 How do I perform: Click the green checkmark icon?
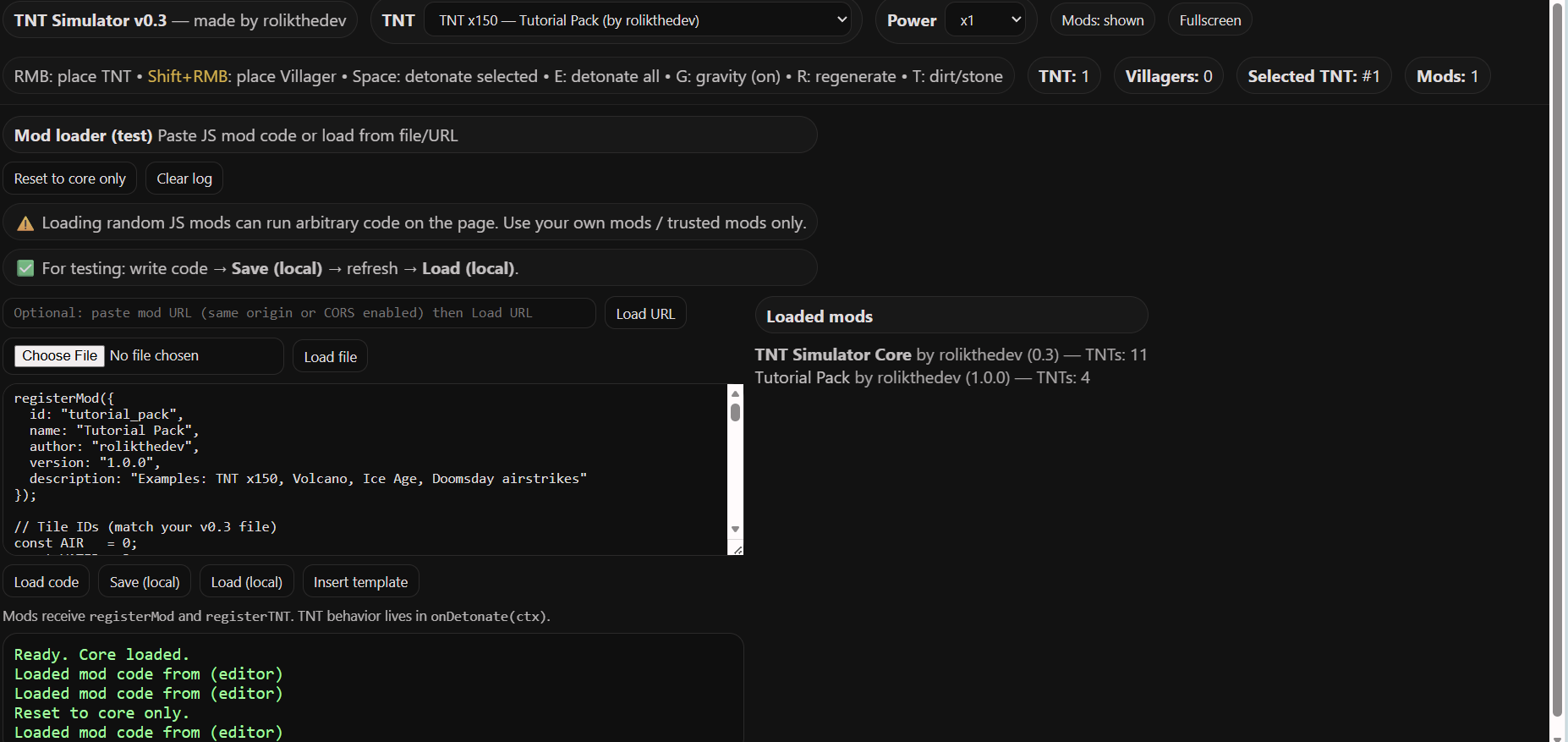25,268
